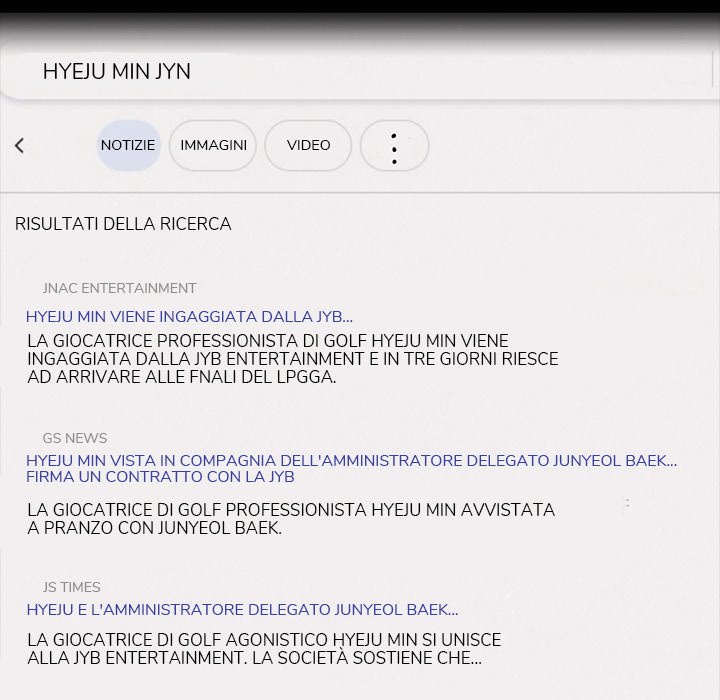
Task: Tap the JS Times source name
Action: (x=71, y=587)
